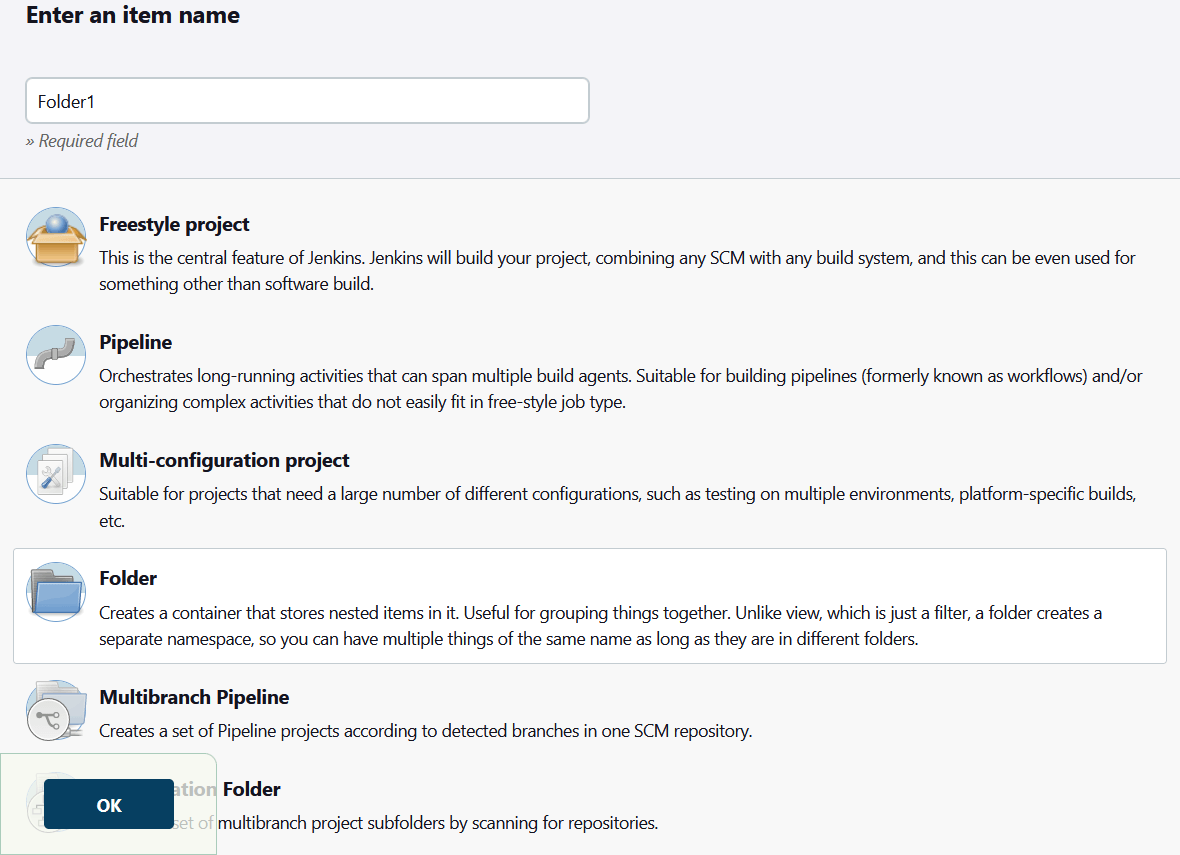
Task: Click the 'Multibranch Pipeline' heading text
Action: (x=194, y=697)
